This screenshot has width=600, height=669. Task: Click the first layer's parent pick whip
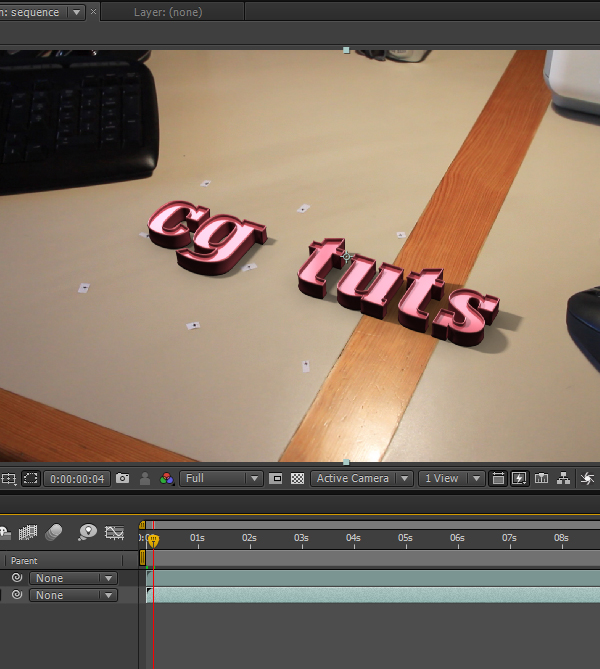tap(17, 577)
